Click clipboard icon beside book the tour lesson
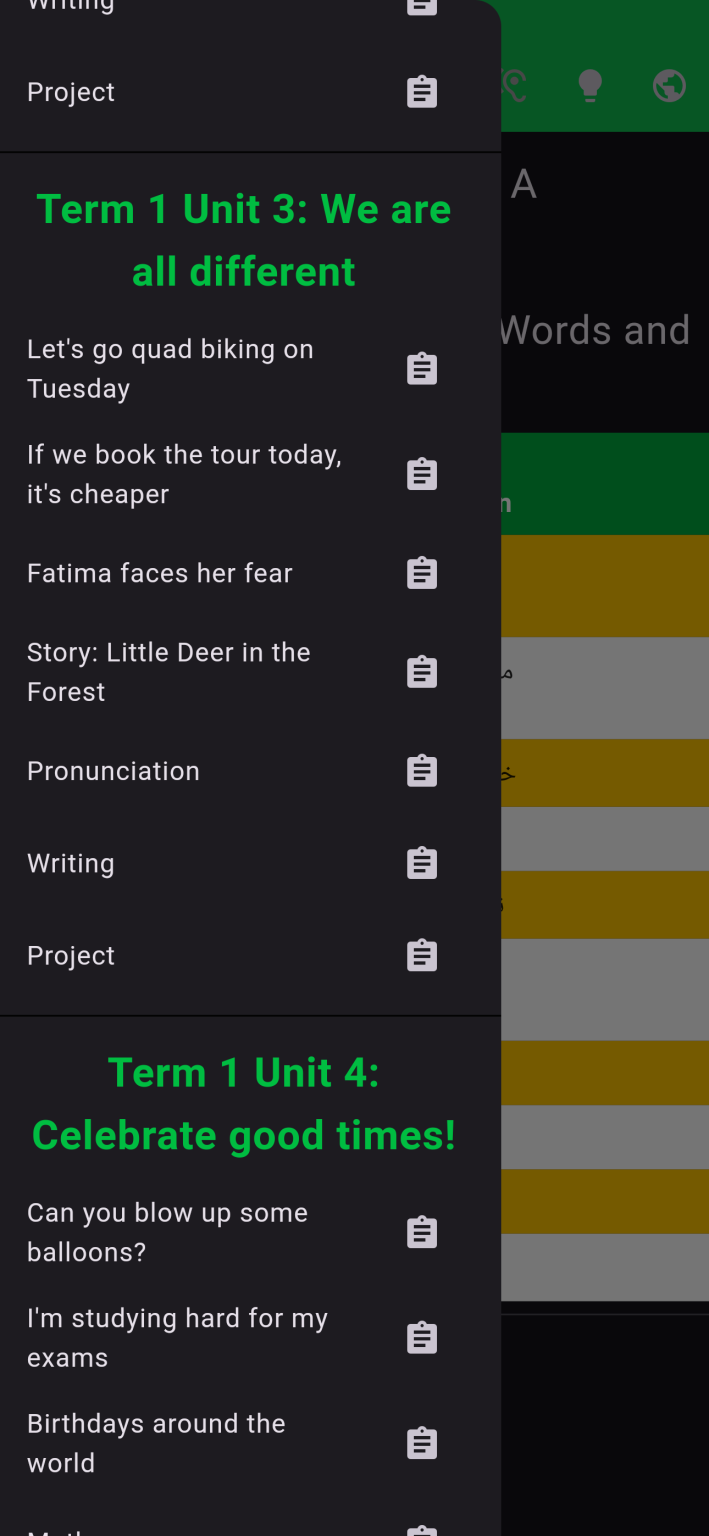709x1536 pixels. point(422,474)
